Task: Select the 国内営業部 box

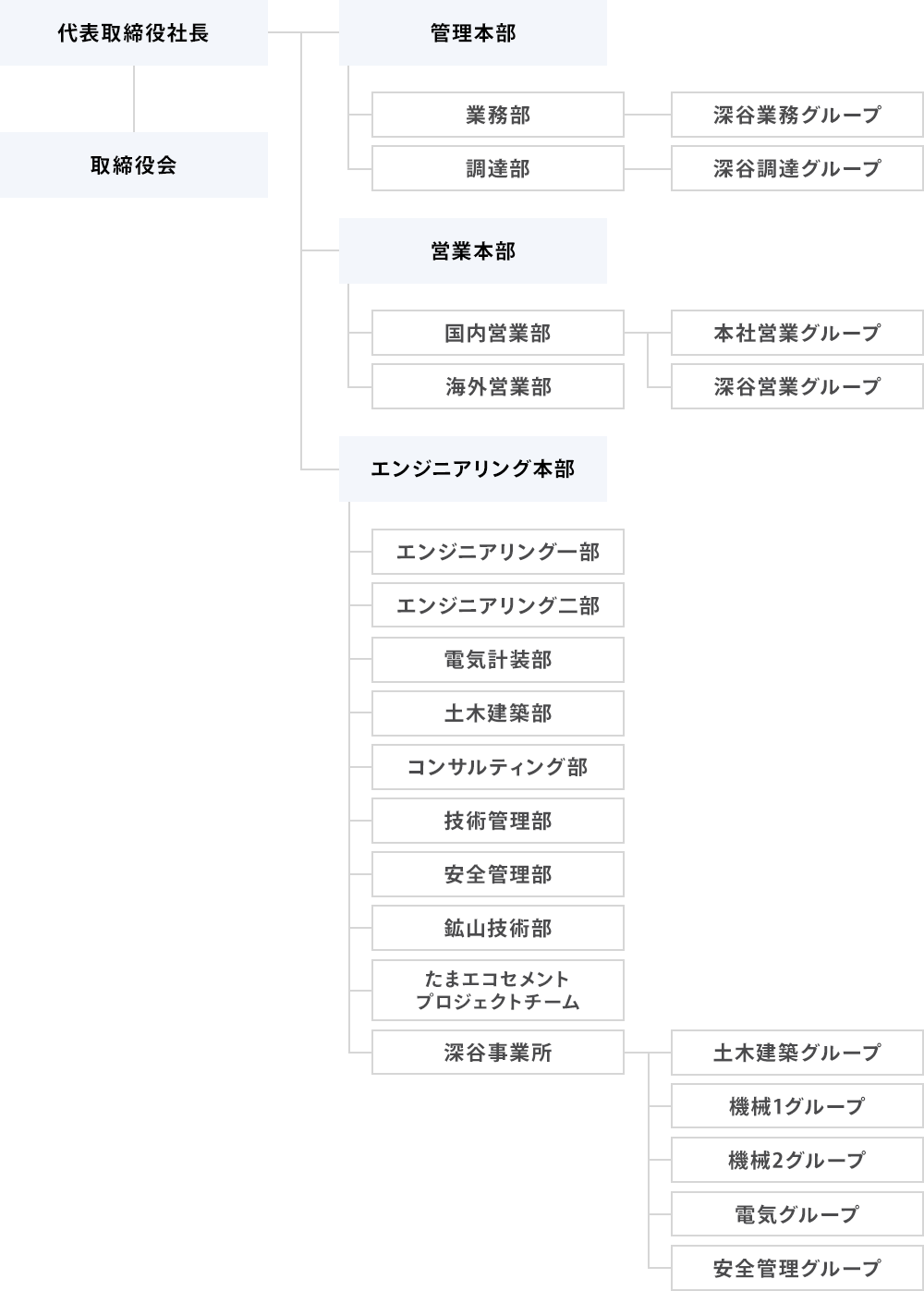Action: [497, 334]
